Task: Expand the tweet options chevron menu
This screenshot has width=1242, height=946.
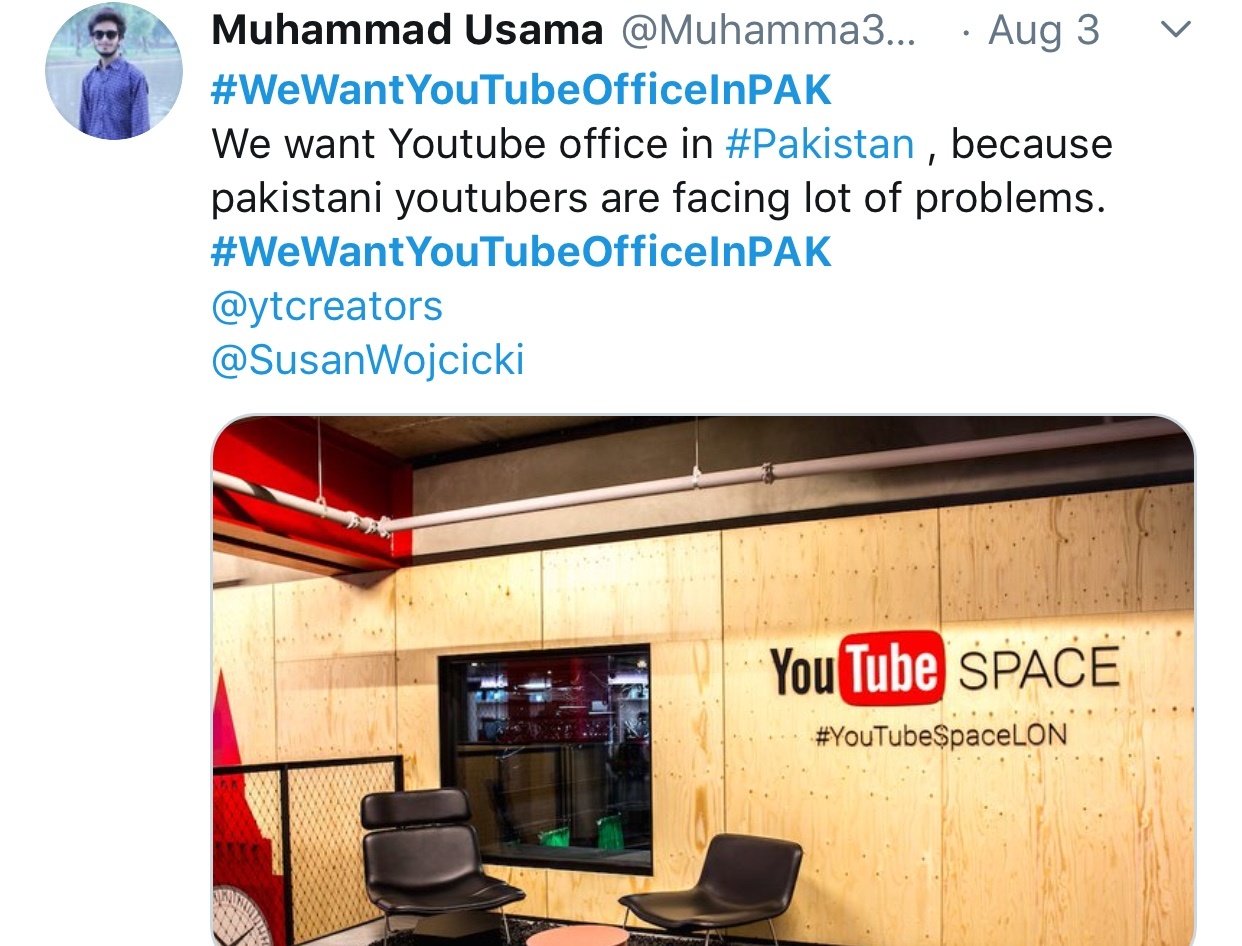Action: pos(1178,30)
